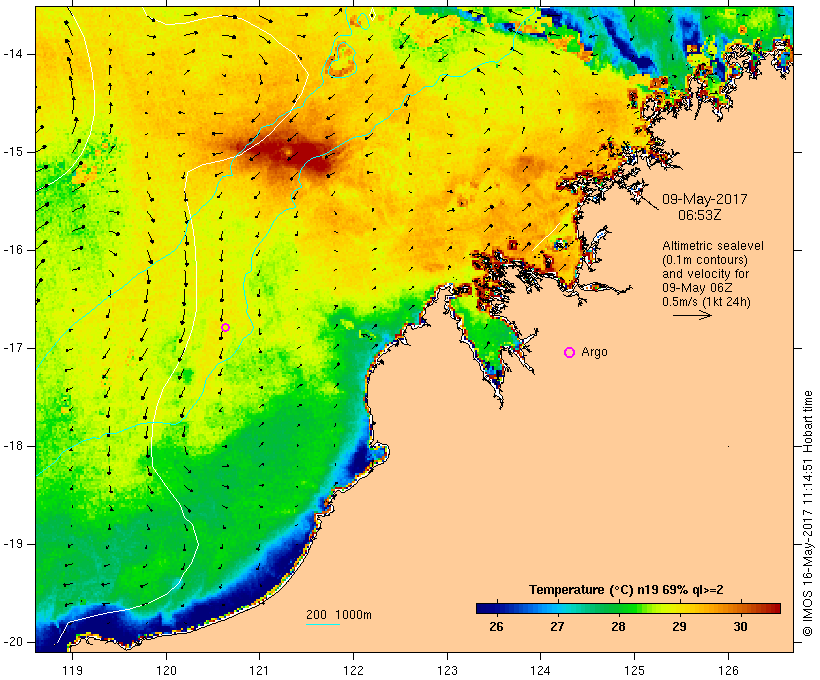Click the '-20' latitude axis label
The height and width of the screenshot is (680, 820).
coord(14,642)
